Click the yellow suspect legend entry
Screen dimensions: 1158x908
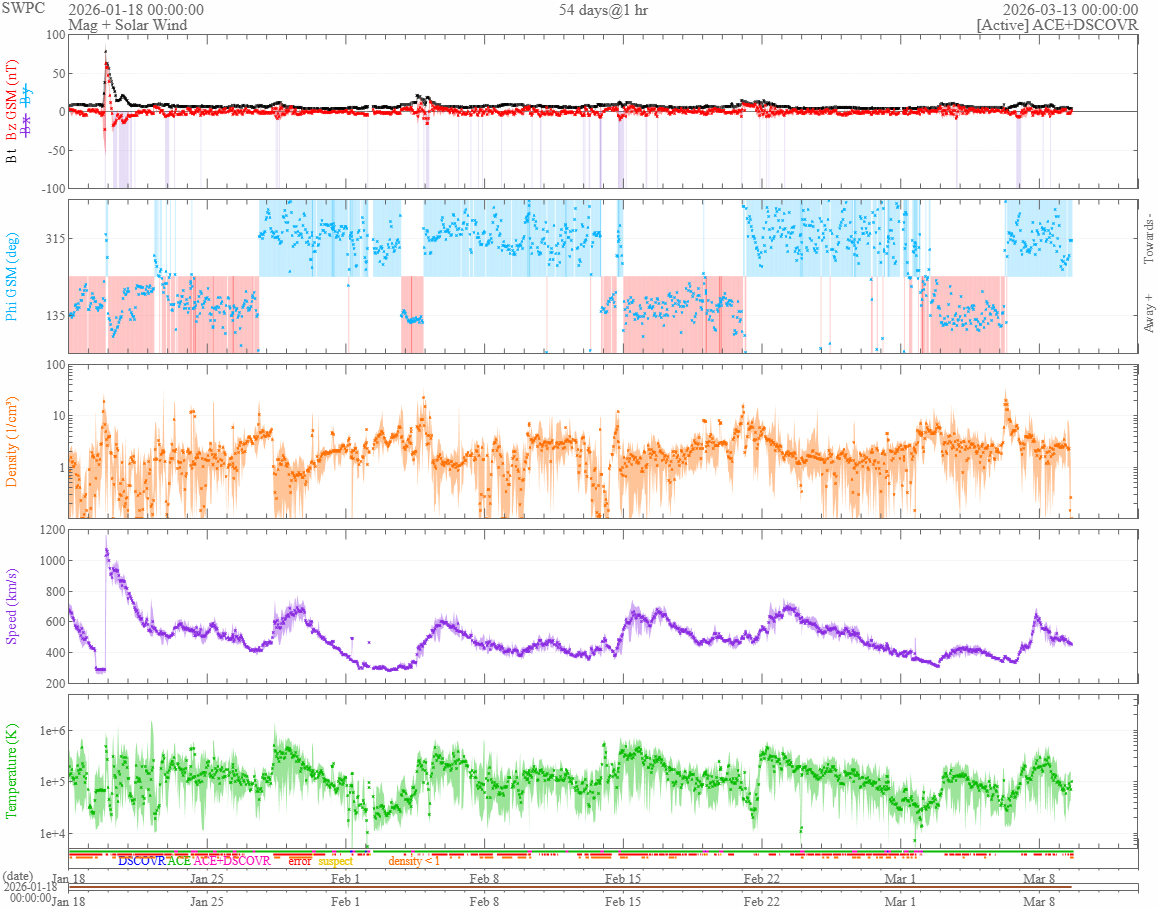click(x=335, y=861)
